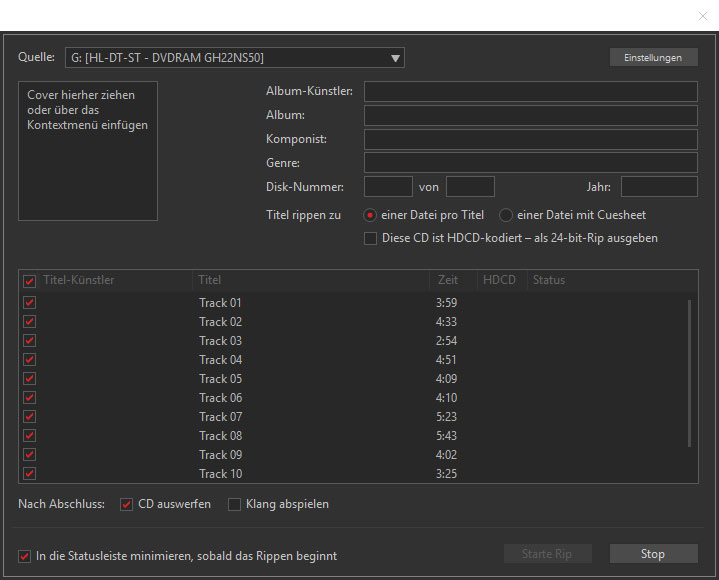Uncheck Track 02 checkbox
The height and width of the screenshot is (580, 719).
(x=29, y=322)
